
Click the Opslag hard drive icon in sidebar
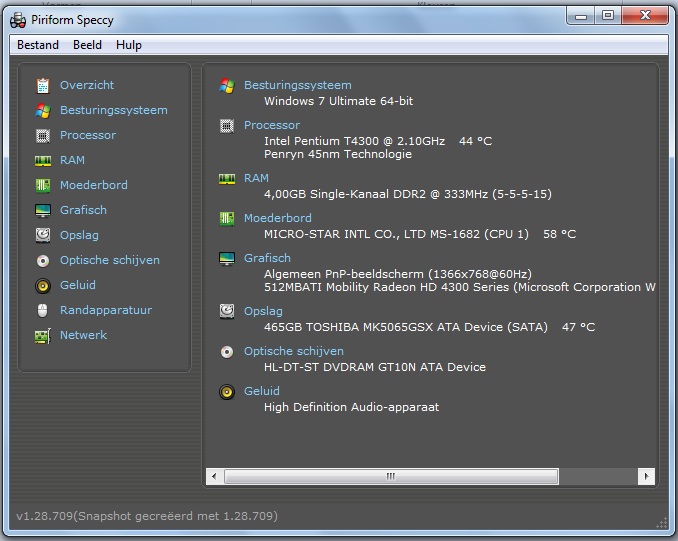pos(43,235)
